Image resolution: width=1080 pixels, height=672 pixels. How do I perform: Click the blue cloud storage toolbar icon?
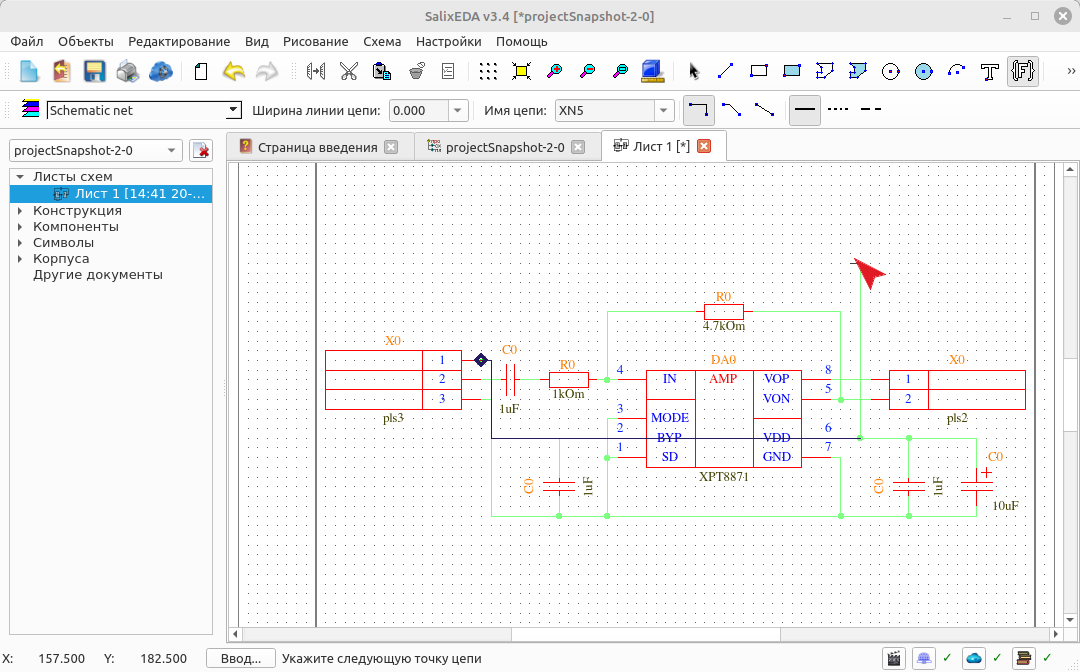pyautogui.click(x=160, y=71)
